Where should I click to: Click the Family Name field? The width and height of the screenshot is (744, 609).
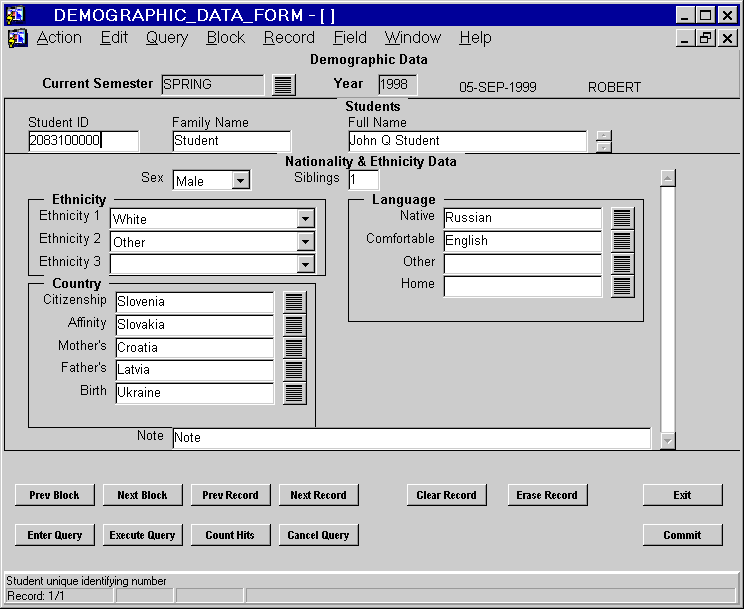click(232, 141)
